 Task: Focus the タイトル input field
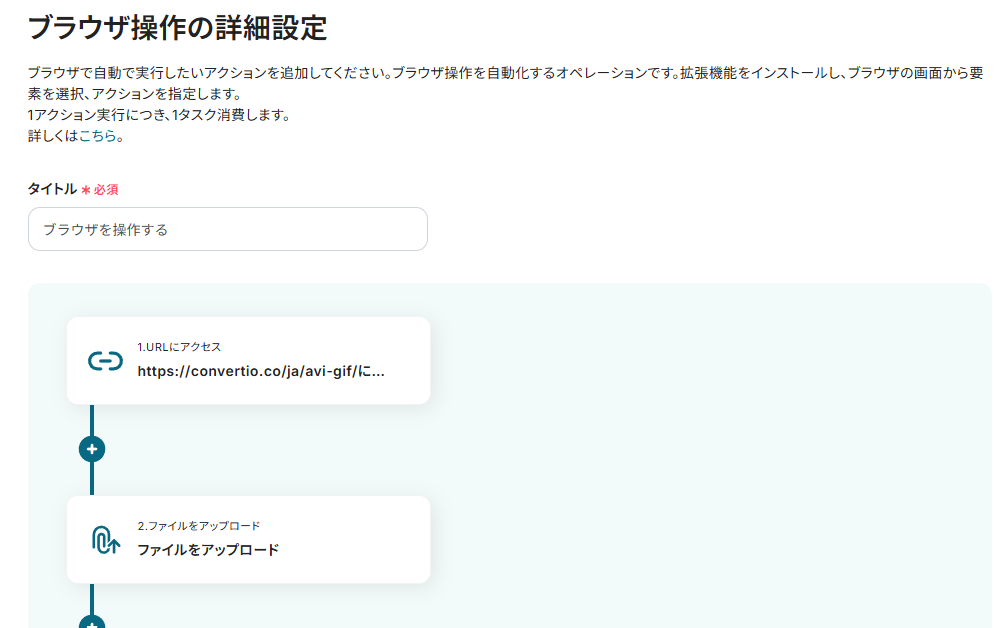point(228,229)
